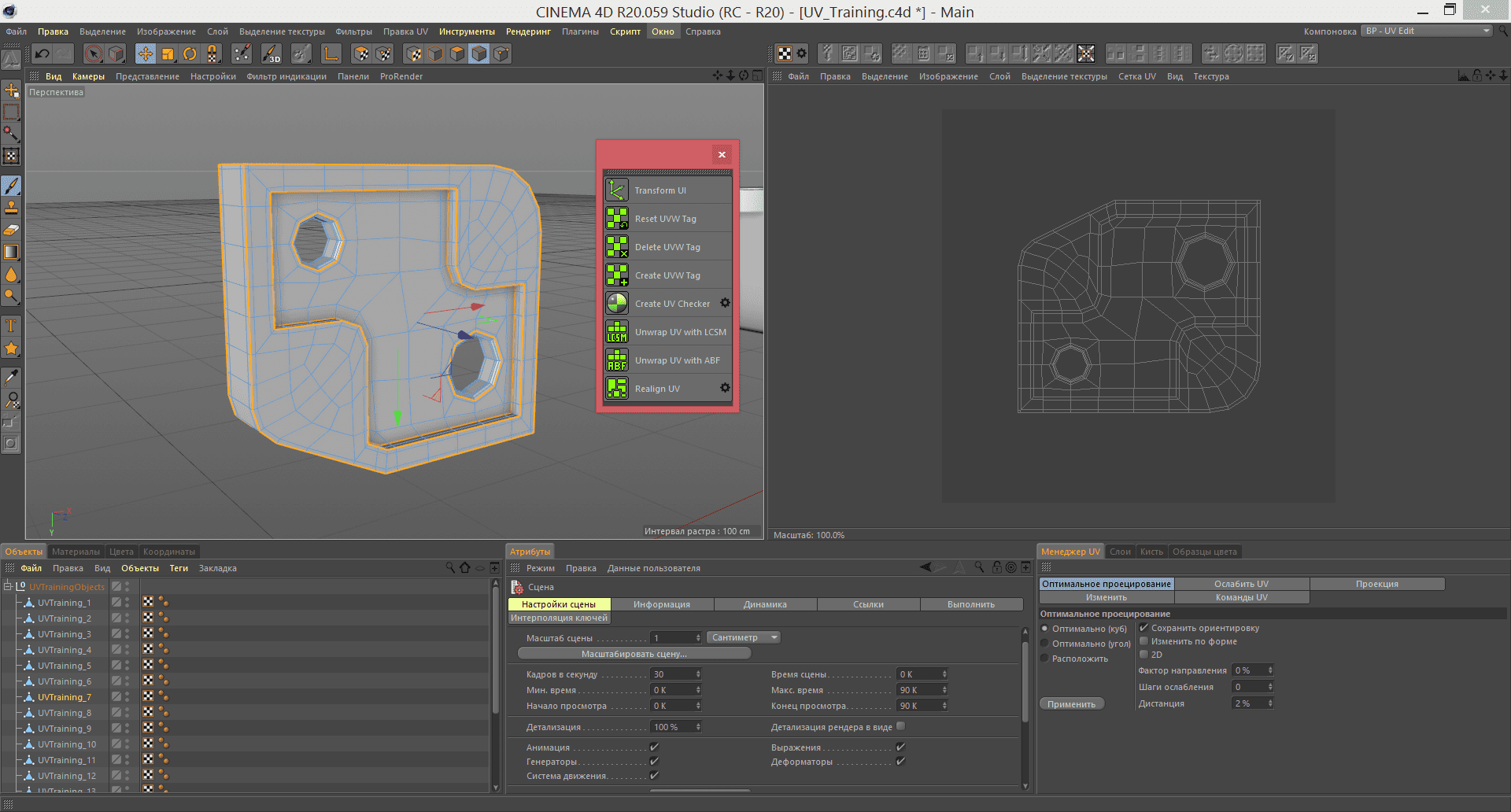This screenshot has width=1511, height=812.
Task: Open the Команды UV tab button
Action: click(1241, 597)
